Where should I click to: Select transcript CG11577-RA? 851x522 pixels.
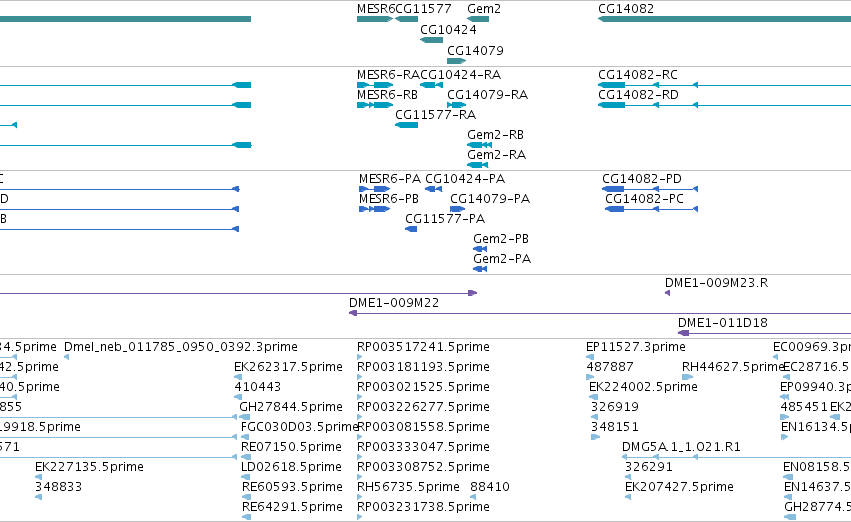435,114
